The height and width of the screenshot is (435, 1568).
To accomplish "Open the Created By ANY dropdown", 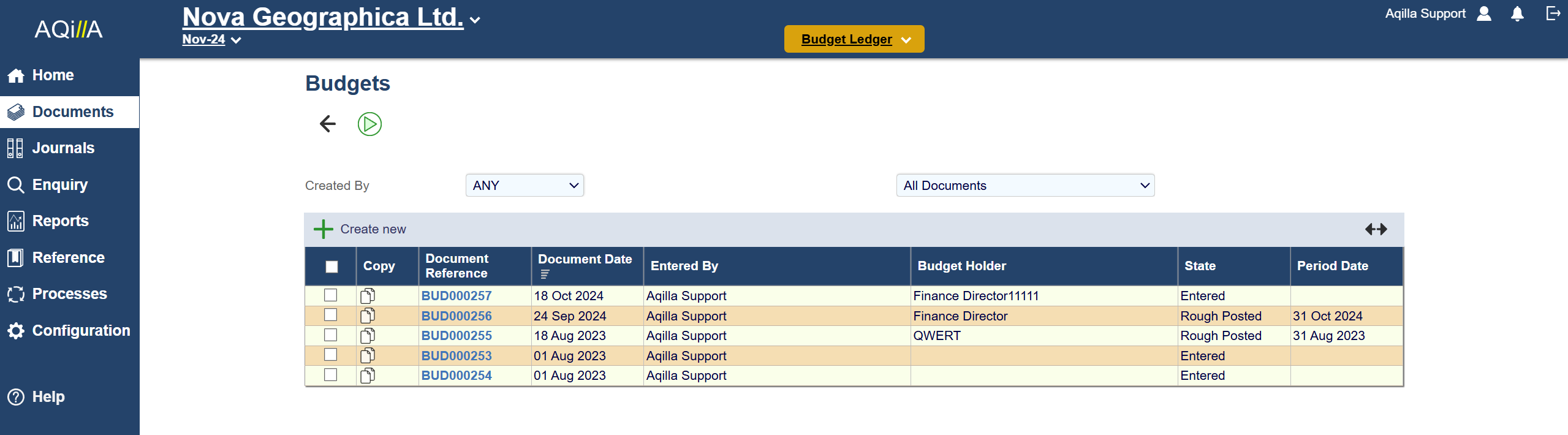I will [x=525, y=186].
